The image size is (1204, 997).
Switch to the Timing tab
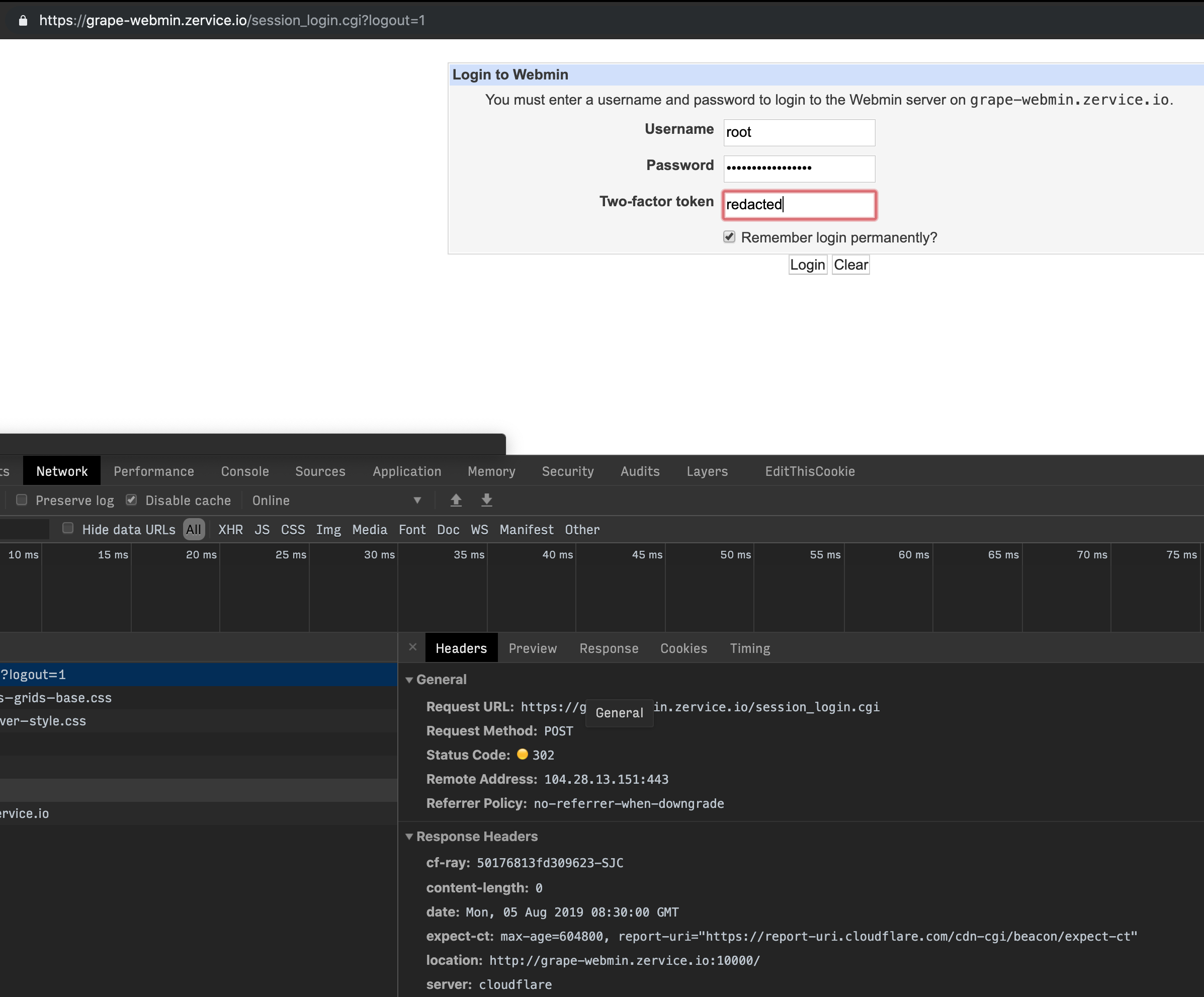(749, 648)
